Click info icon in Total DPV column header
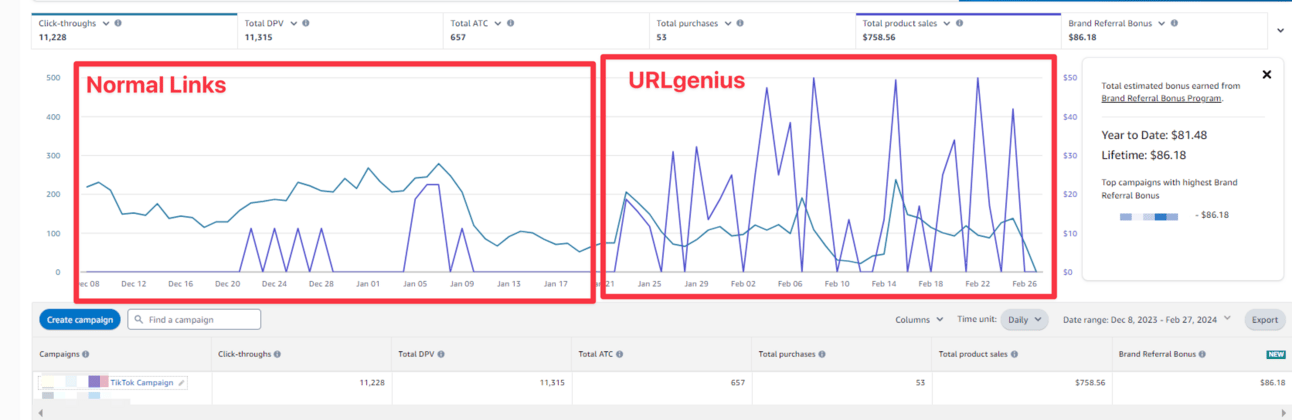1292x420 pixels. coord(439,354)
